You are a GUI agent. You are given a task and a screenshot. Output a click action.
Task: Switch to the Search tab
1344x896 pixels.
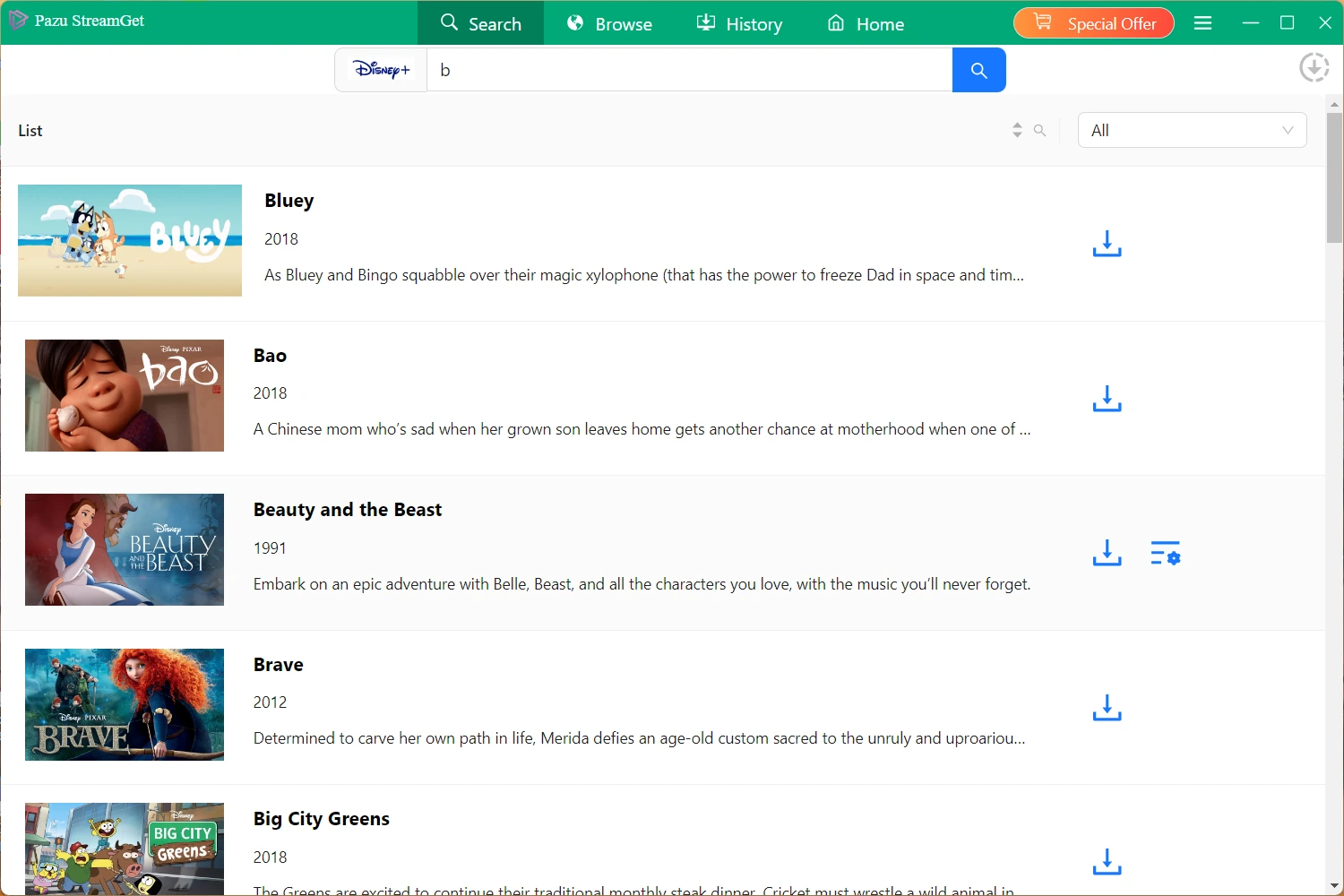(481, 23)
